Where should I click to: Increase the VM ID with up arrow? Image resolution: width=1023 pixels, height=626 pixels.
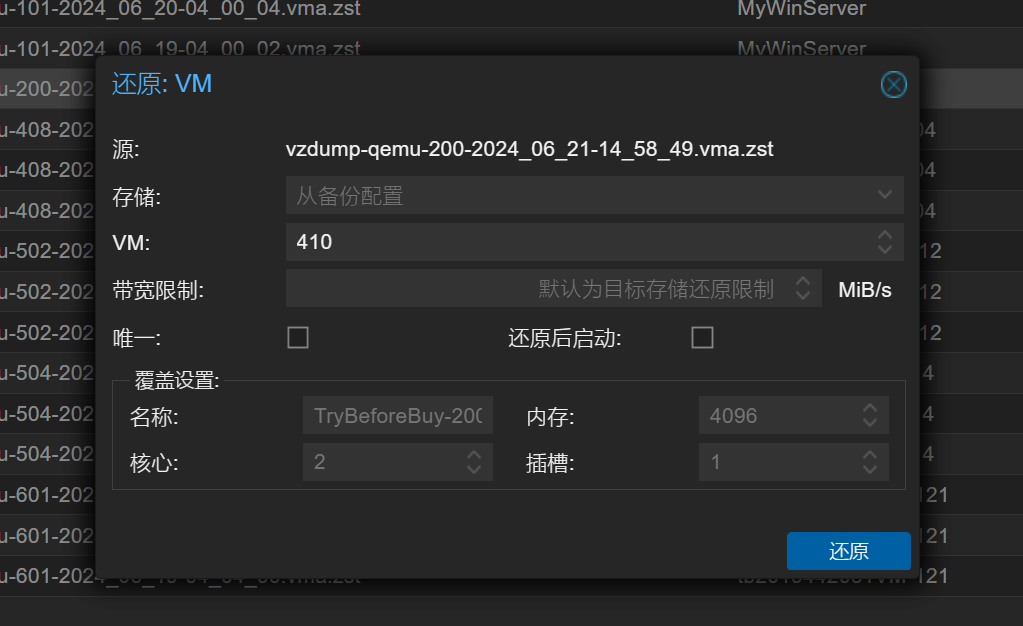[884, 234]
